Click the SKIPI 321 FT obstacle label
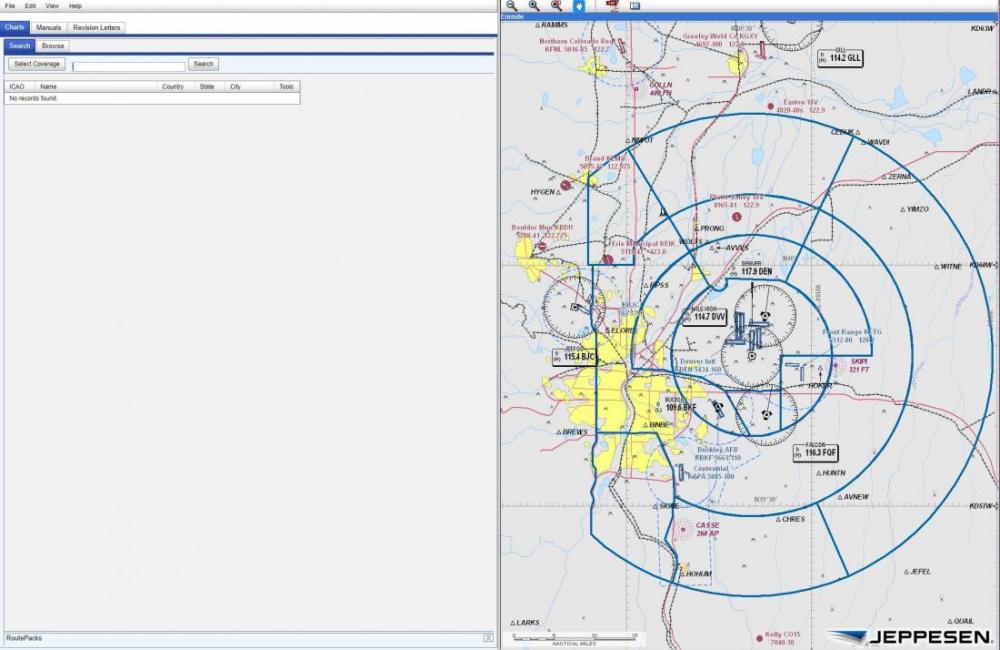Viewport: 1000px width, 650px height. tap(859, 366)
